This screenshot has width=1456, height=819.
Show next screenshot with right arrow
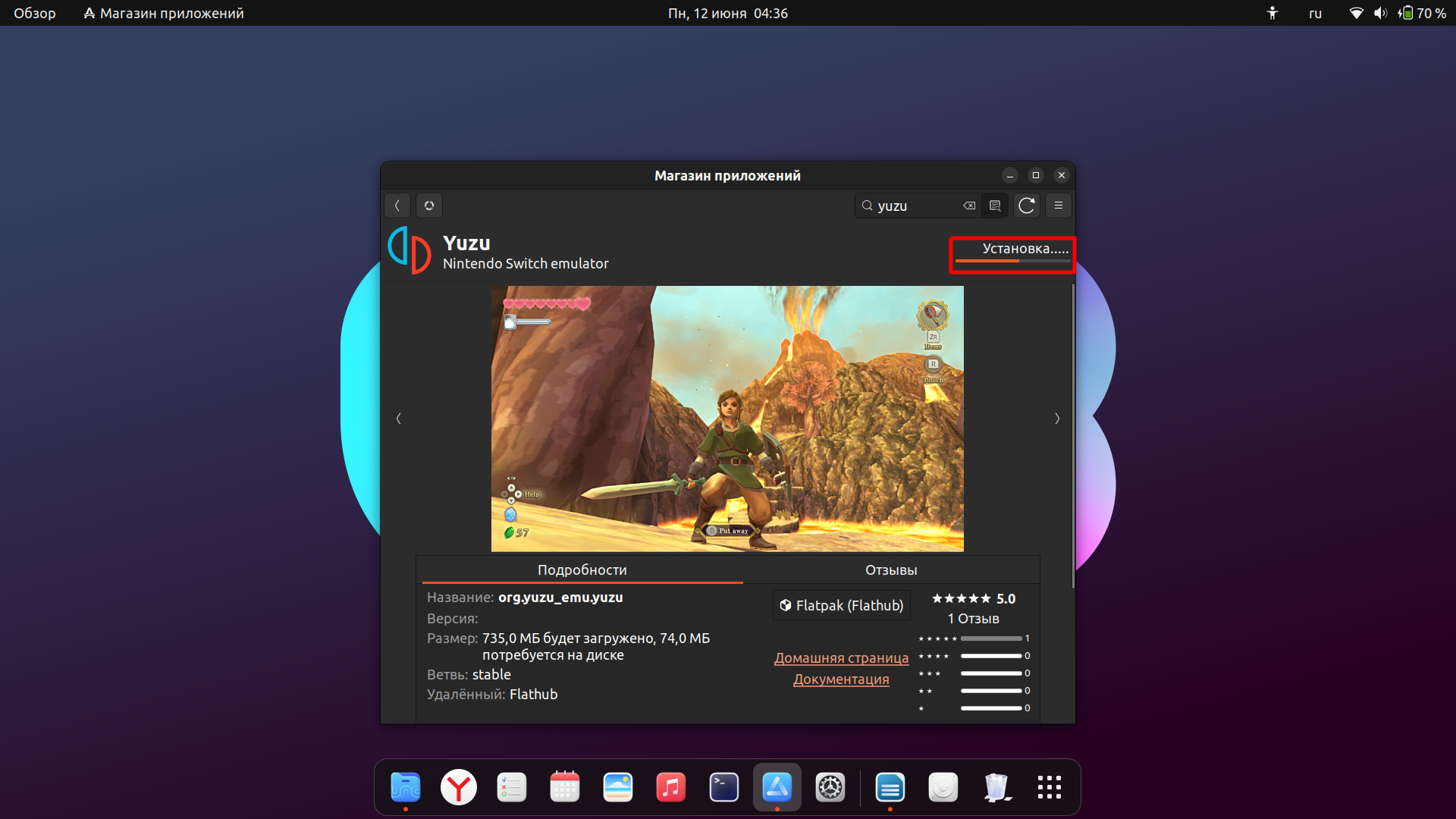coord(1057,419)
